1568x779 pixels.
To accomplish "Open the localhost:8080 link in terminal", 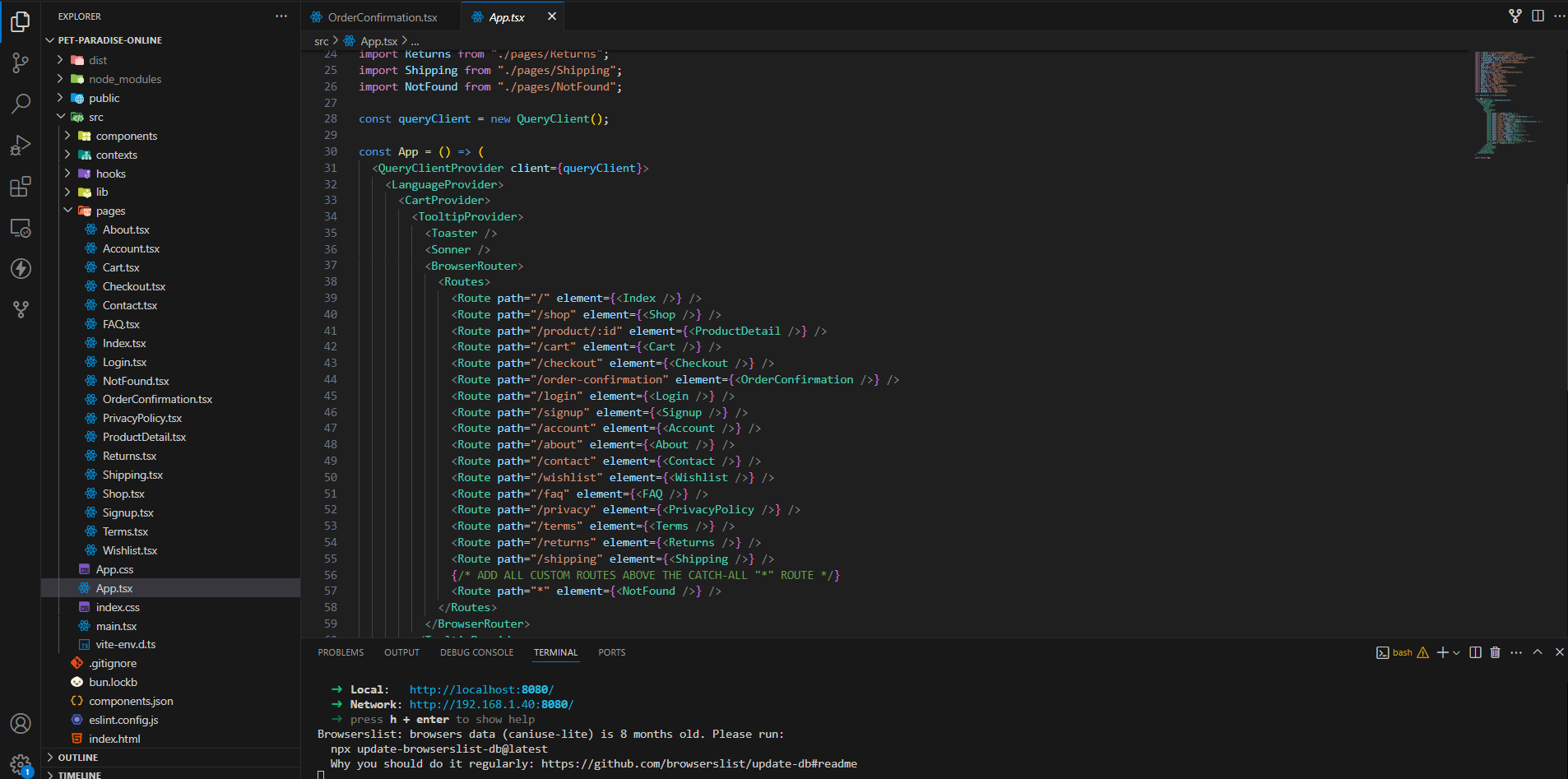I will (481, 689).
